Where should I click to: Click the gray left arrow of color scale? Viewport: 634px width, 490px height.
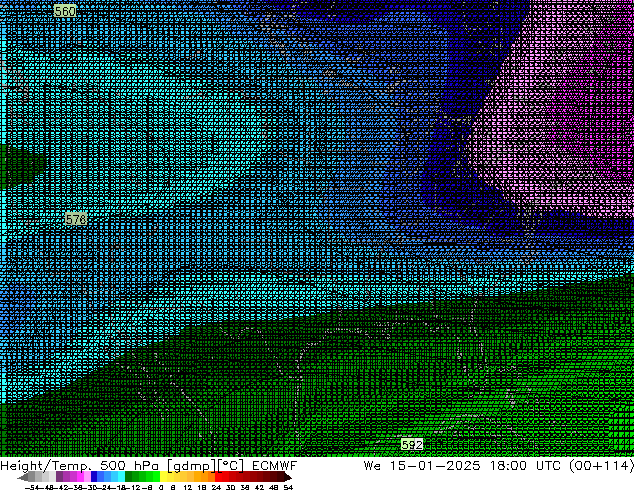pos(23,477)
